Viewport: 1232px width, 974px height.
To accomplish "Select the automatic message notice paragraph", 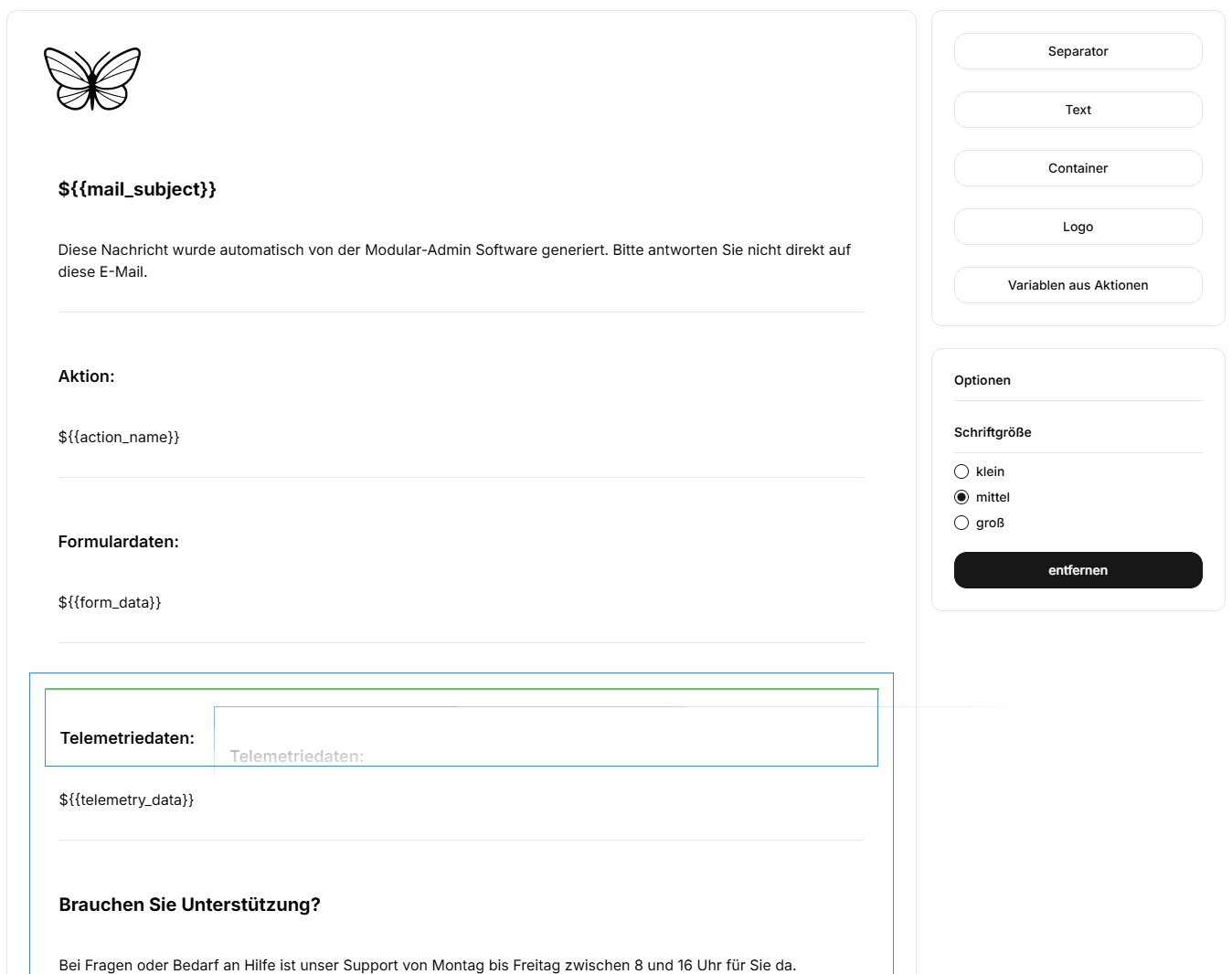I will [455, 260].
